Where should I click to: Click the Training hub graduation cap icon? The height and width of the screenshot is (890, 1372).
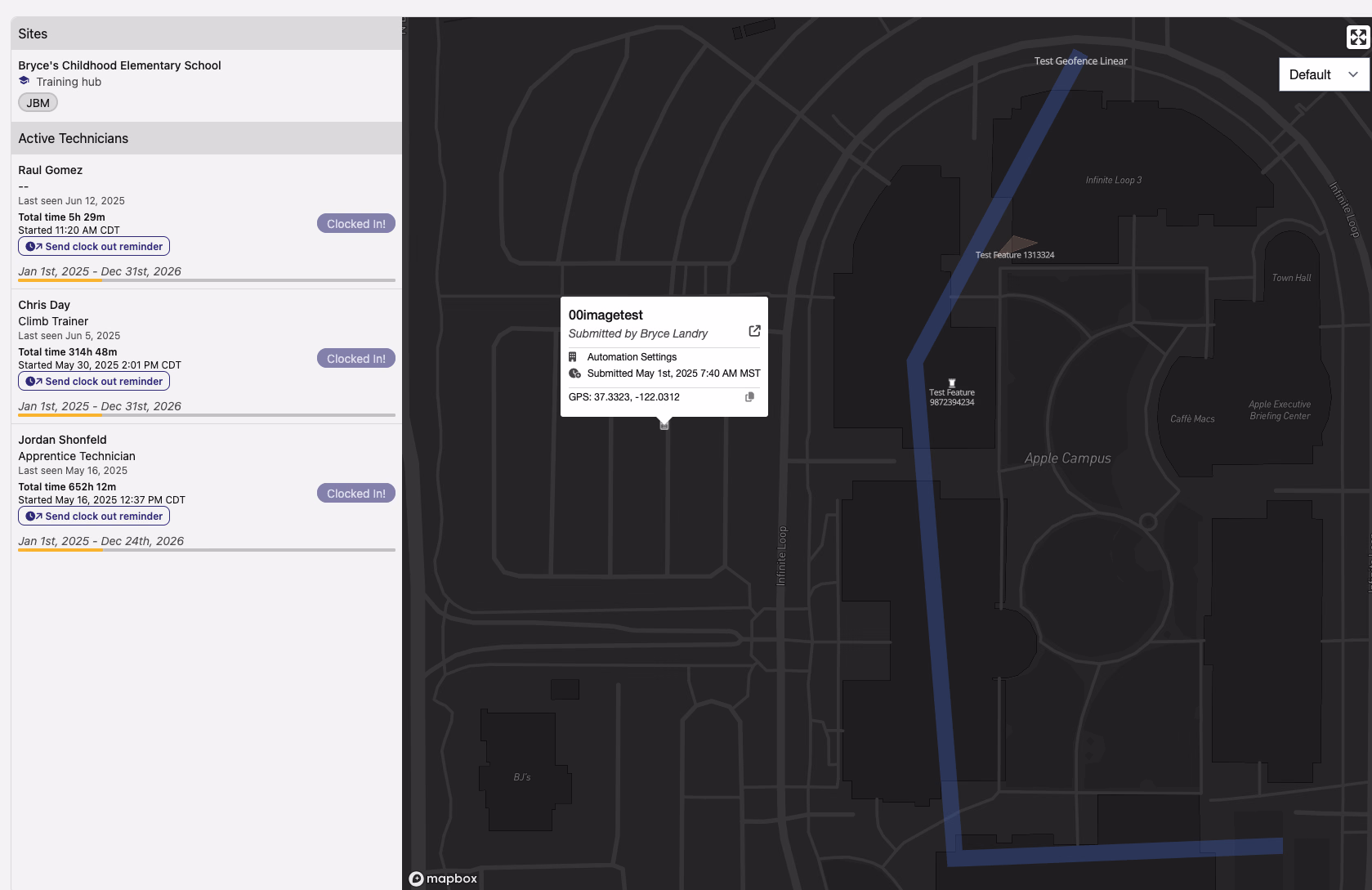25,81
